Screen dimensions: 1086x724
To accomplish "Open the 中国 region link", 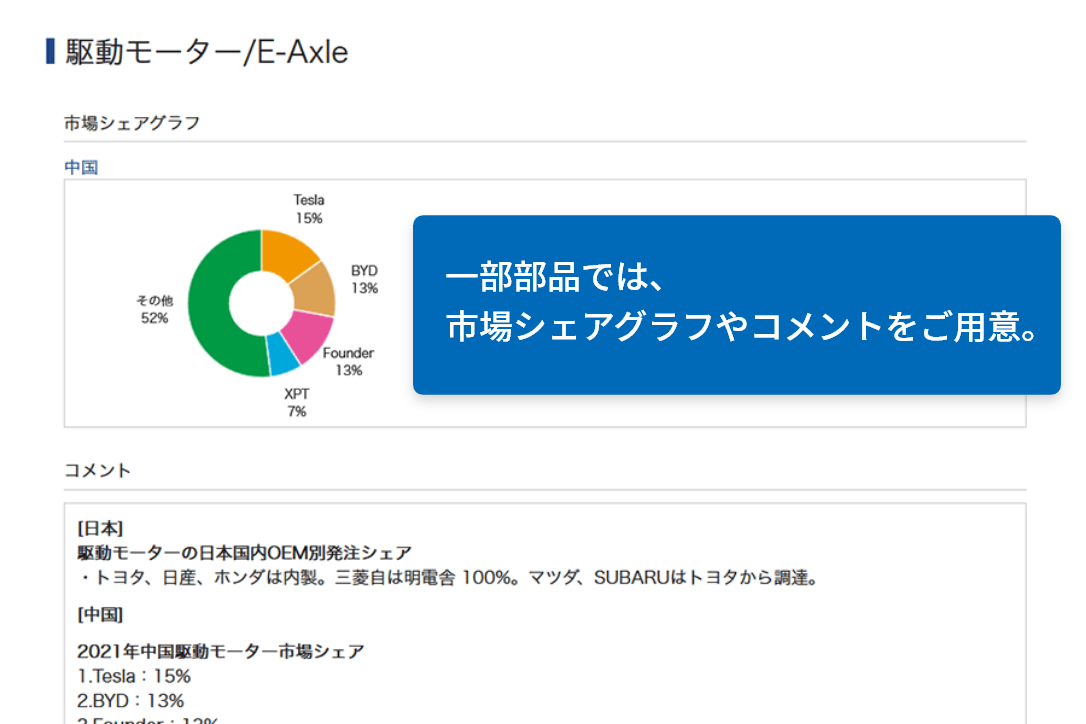I will point(81,167).
